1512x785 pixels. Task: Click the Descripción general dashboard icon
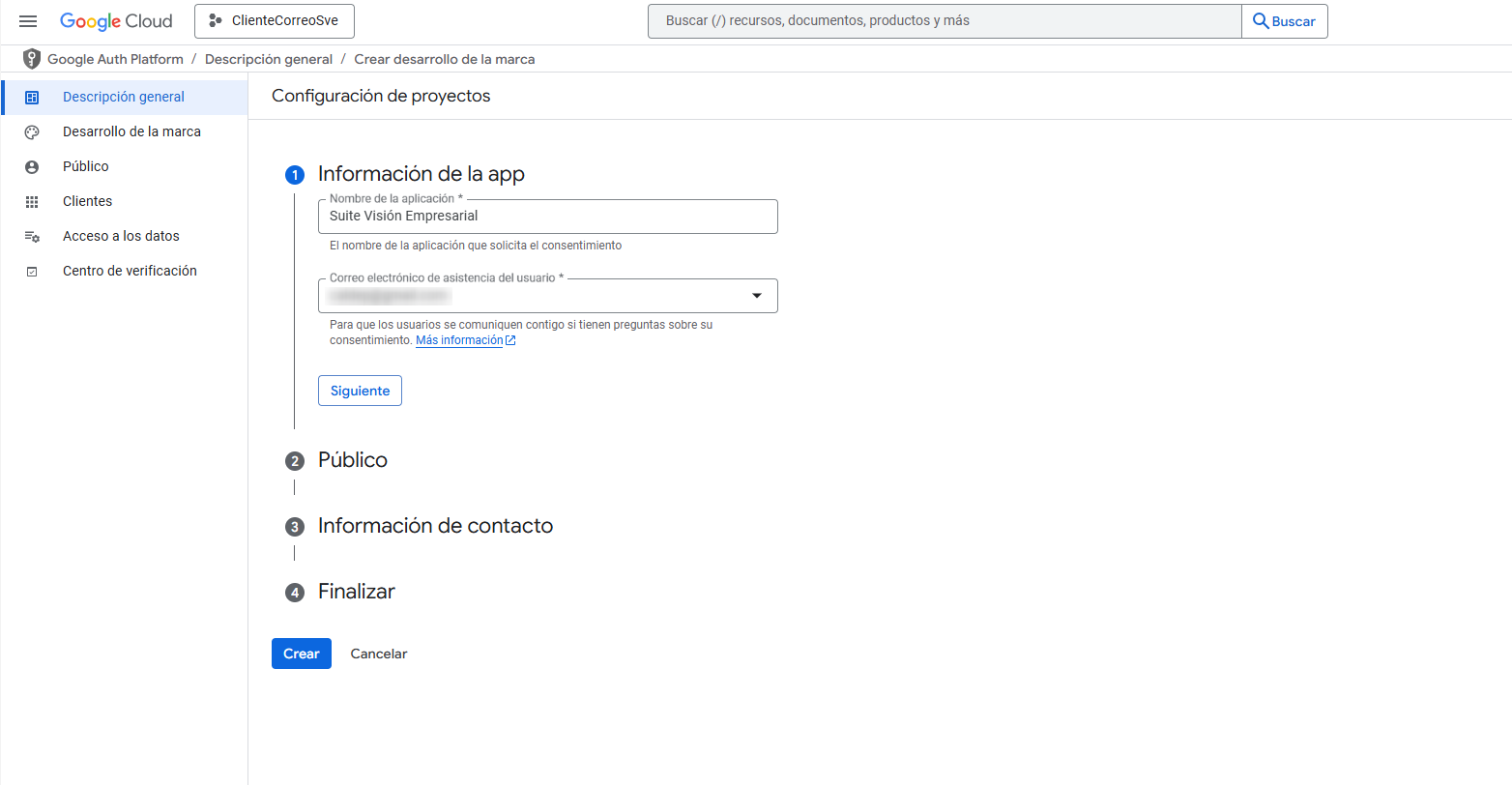click(x=32, y=97)
